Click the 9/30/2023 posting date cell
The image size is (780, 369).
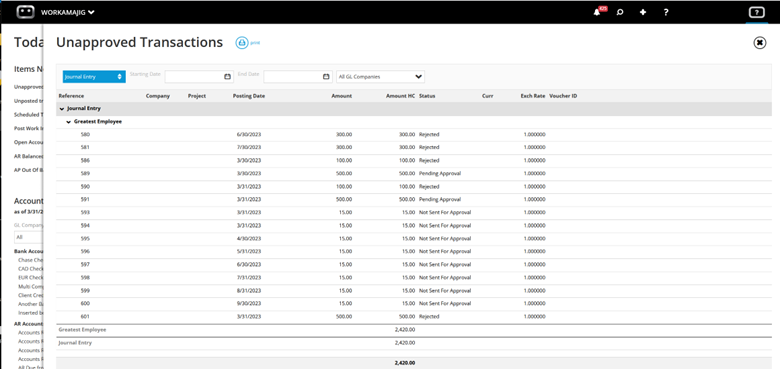pyautogui.click(x=249, y=303)
